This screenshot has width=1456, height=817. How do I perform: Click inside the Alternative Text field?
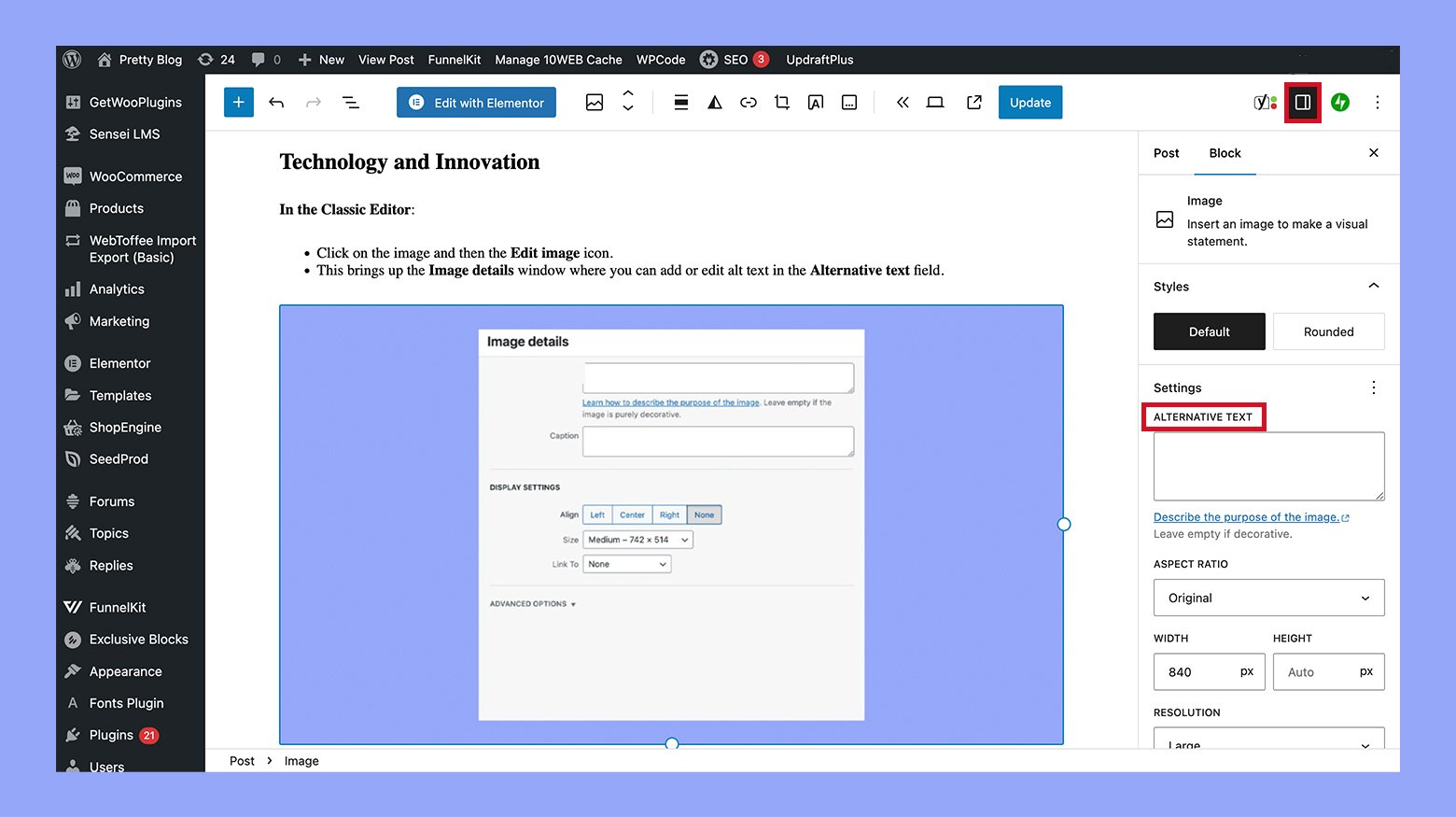1268,465
